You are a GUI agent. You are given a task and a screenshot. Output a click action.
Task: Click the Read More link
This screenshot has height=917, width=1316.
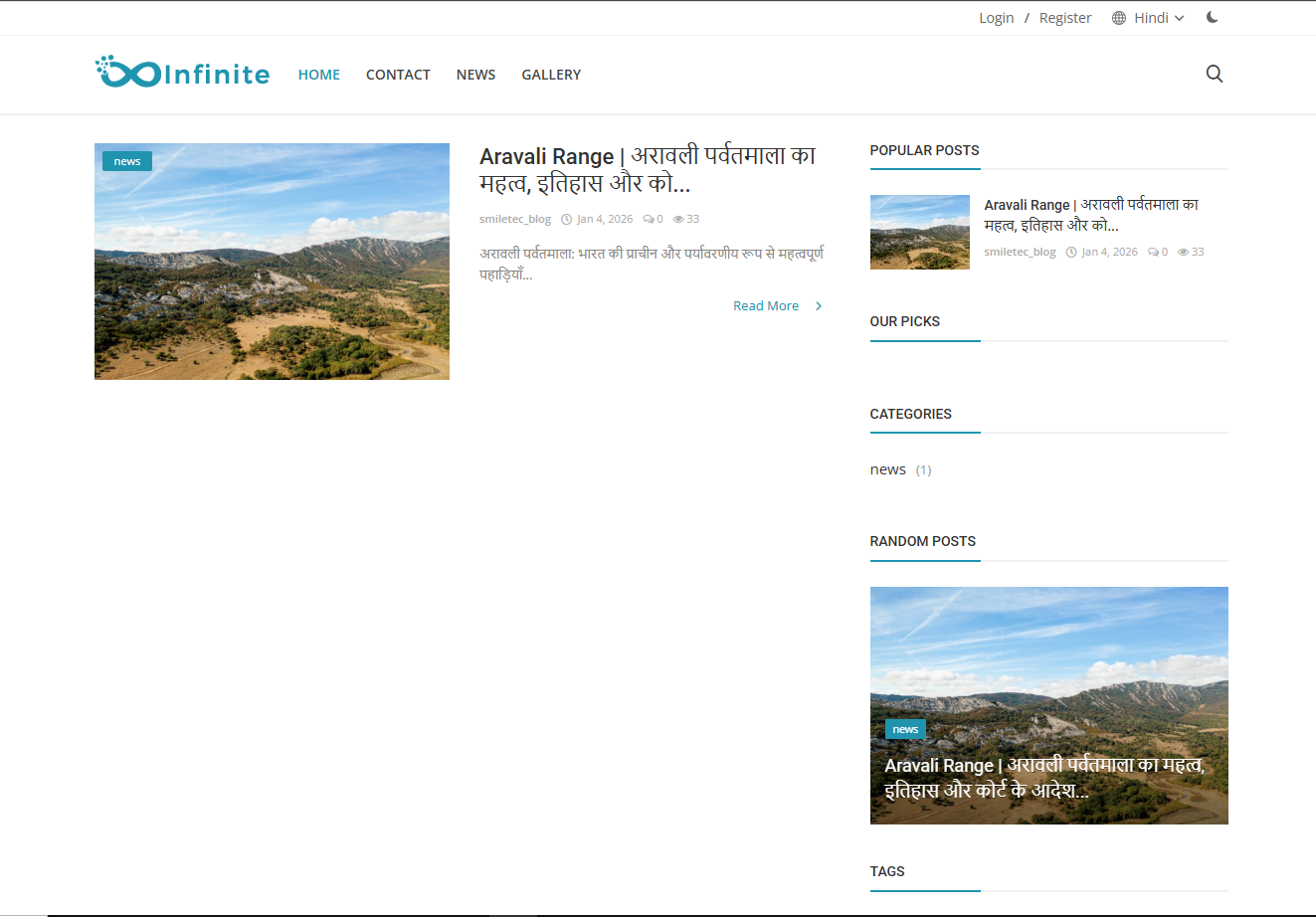(x=765, y=306)
